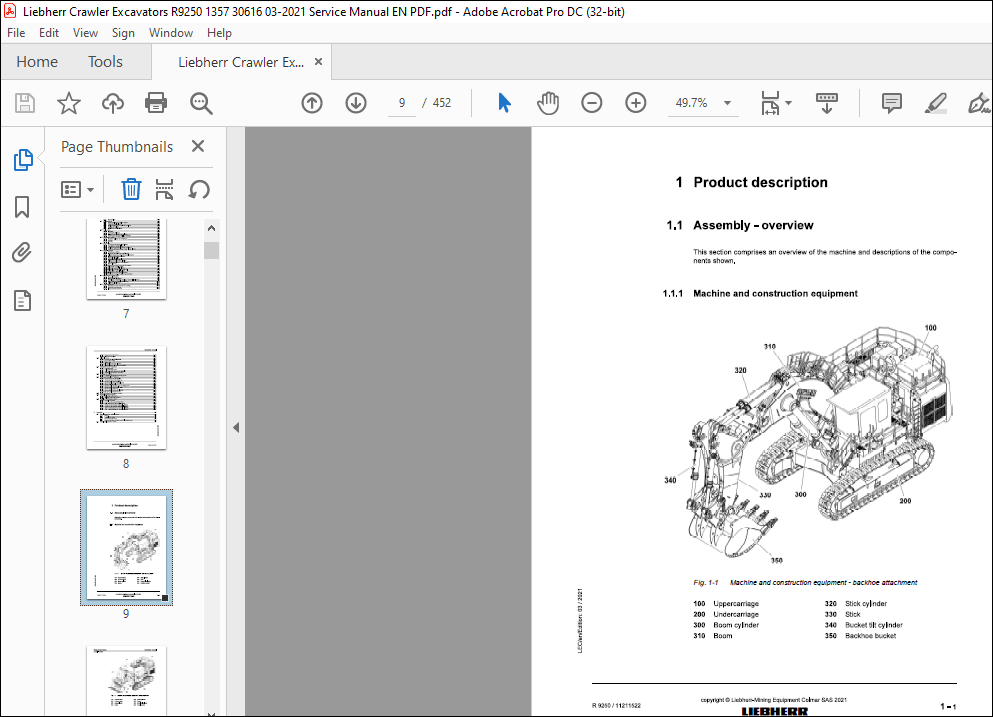Click the 'Assembly - overview' heading
The image size is (993, 717).
[753, 225]
